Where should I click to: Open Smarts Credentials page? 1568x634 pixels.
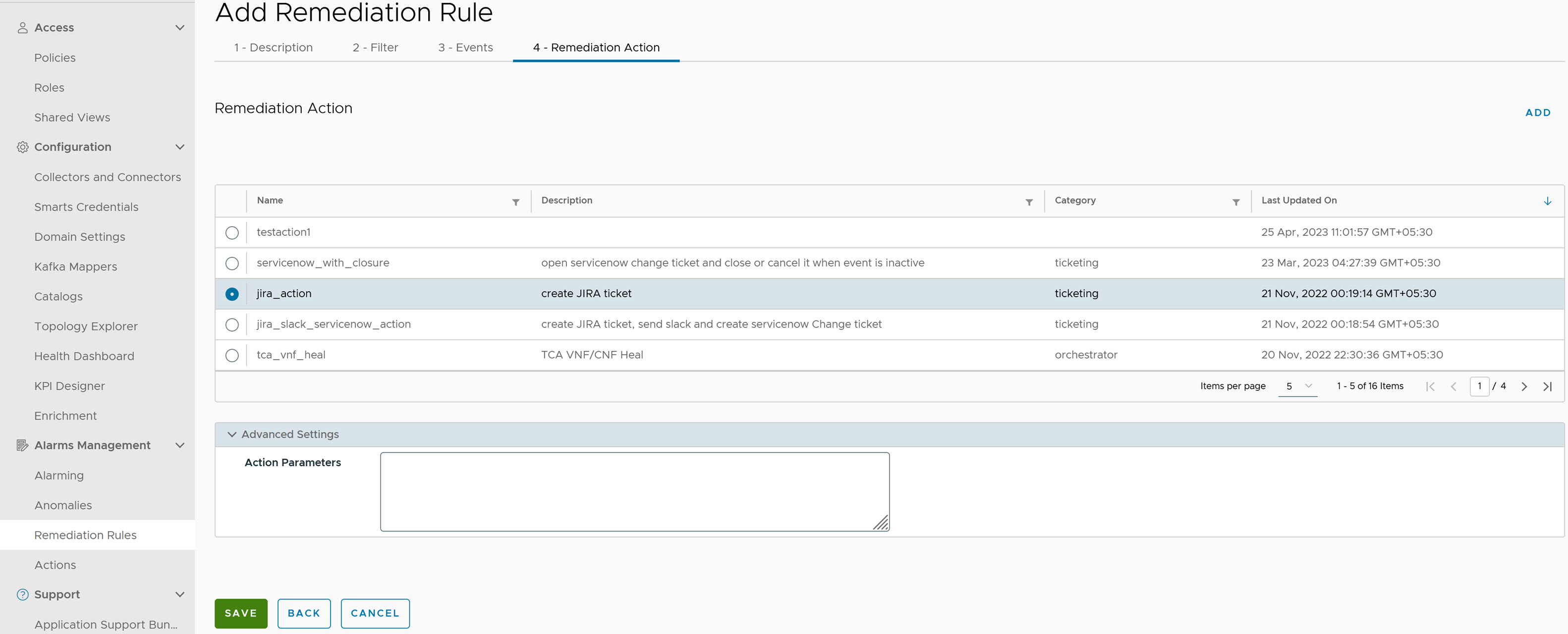(x=86, y=207)
